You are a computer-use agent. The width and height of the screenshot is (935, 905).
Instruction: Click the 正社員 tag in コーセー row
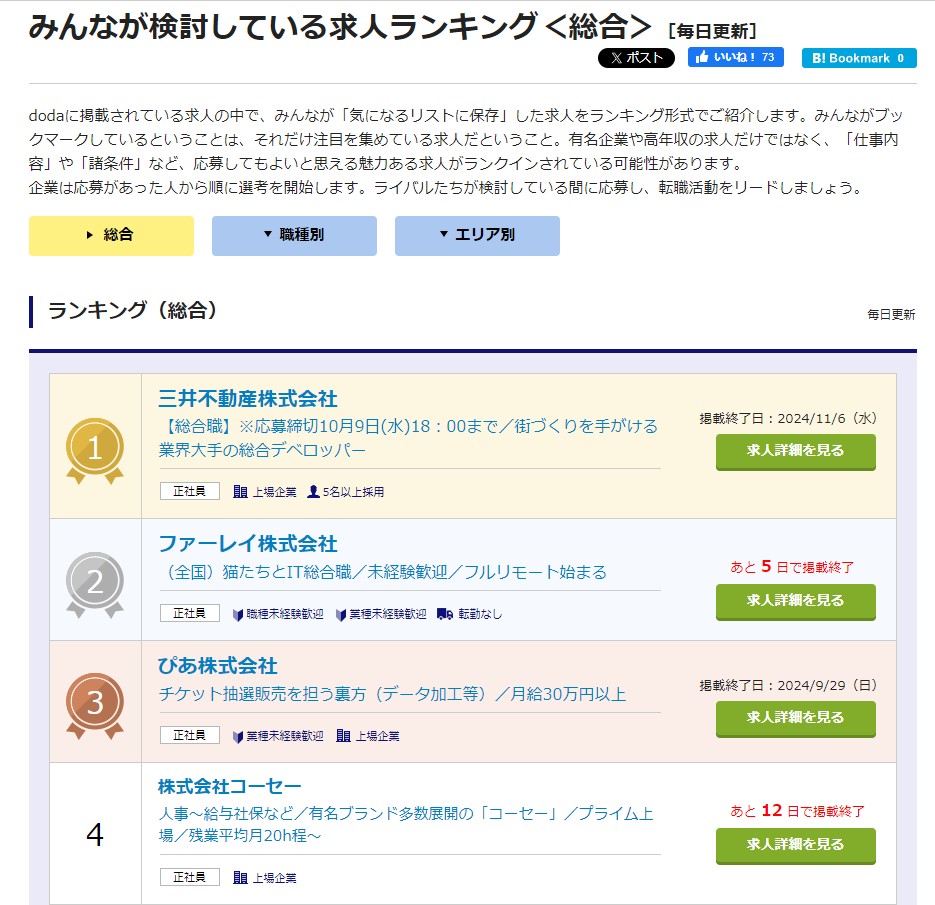(190, 877)
